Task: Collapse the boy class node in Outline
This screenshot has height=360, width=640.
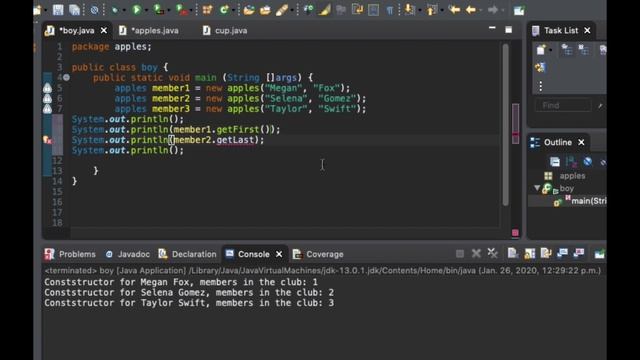Action: tap(537, 188)
